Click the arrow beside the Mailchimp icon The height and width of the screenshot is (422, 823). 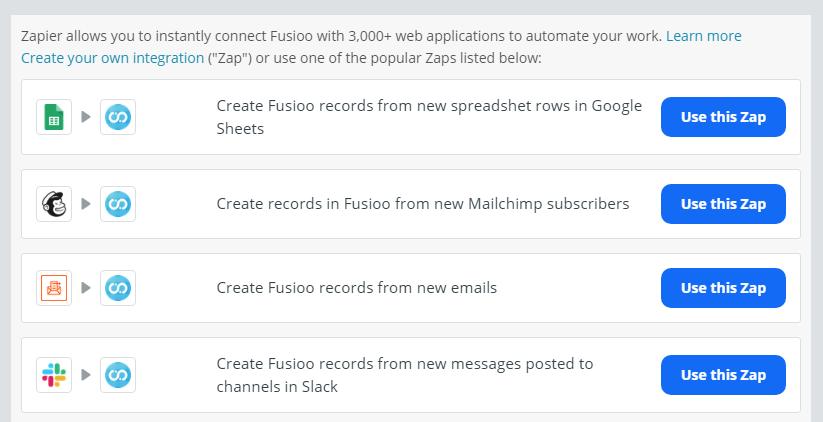[x=86, y=204]
